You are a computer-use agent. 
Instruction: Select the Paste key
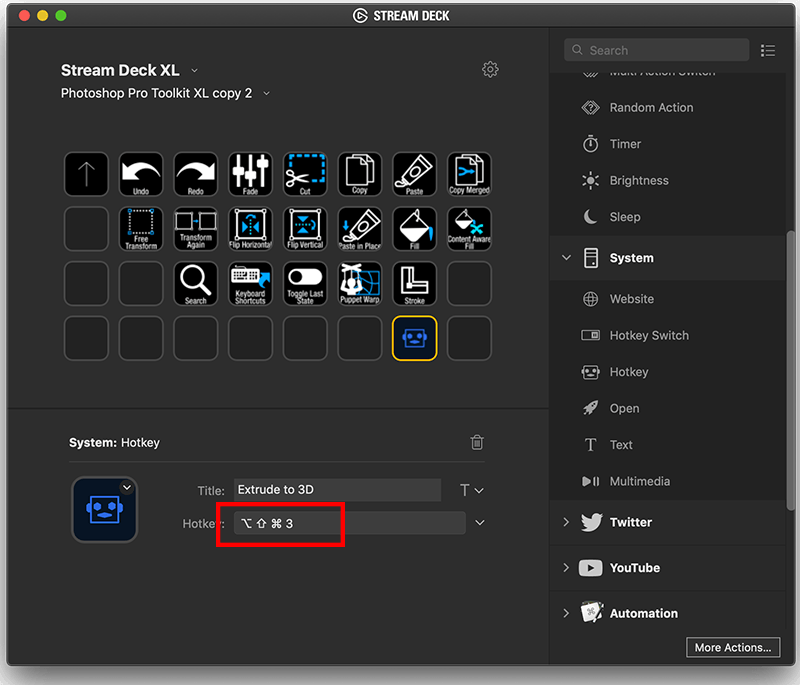(414, 174)
